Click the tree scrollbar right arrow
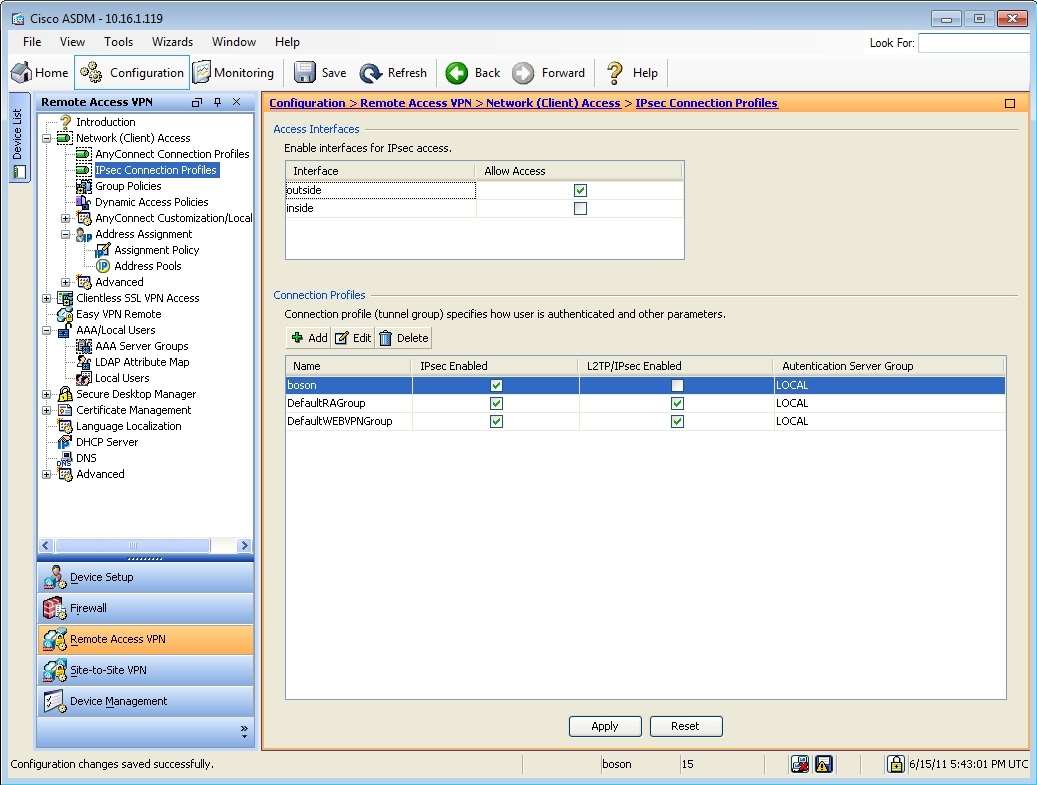The image size is (1037, 785). pyautogui.click(x=245, y=546)
